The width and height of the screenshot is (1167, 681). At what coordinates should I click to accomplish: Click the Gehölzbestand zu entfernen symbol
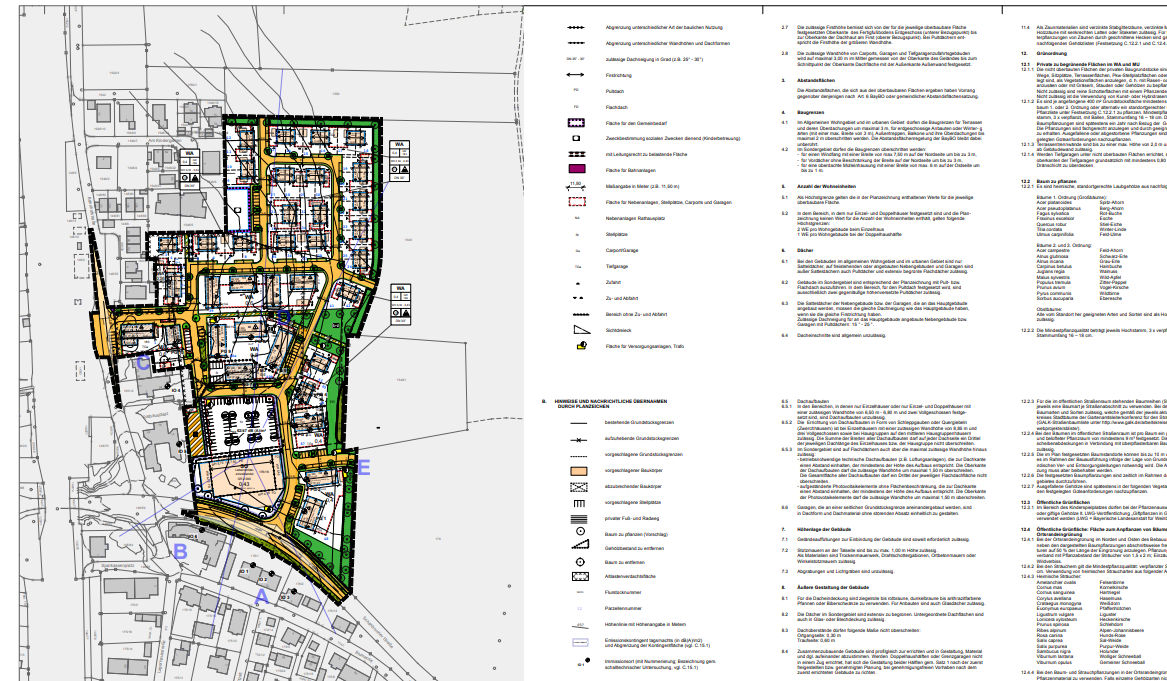tap(579, 546)
